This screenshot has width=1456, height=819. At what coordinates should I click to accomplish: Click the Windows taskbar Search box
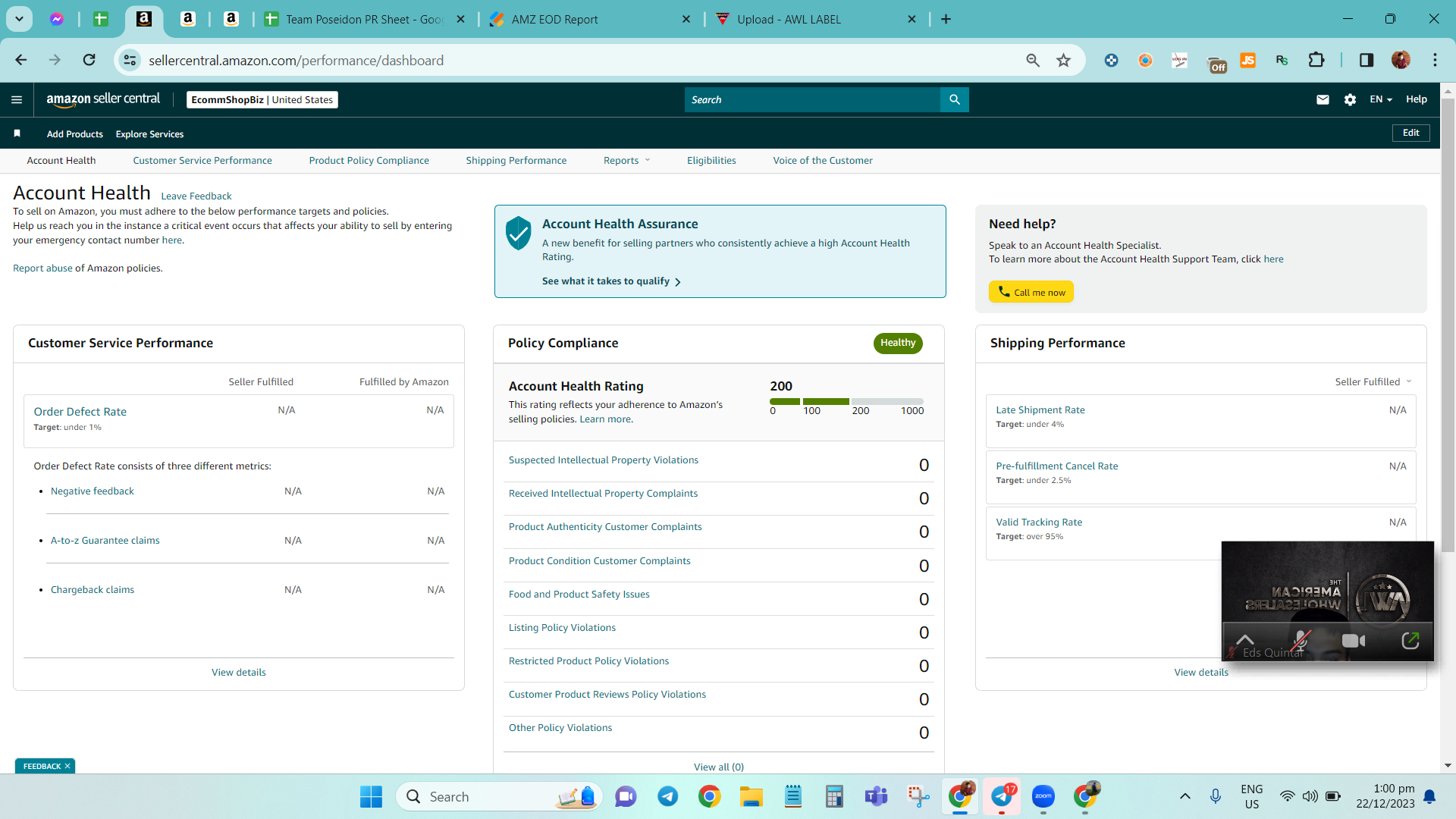pos(499,796)
